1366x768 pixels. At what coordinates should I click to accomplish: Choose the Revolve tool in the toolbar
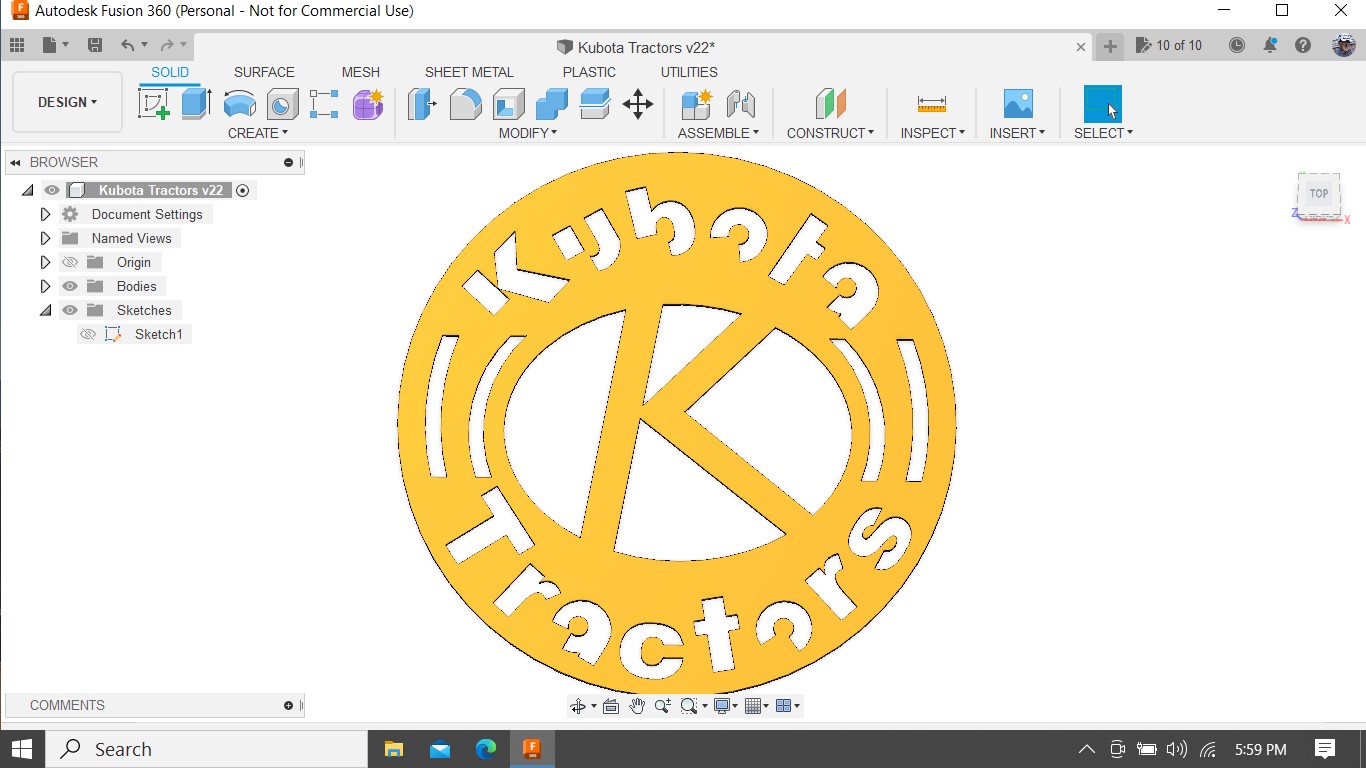239,104
